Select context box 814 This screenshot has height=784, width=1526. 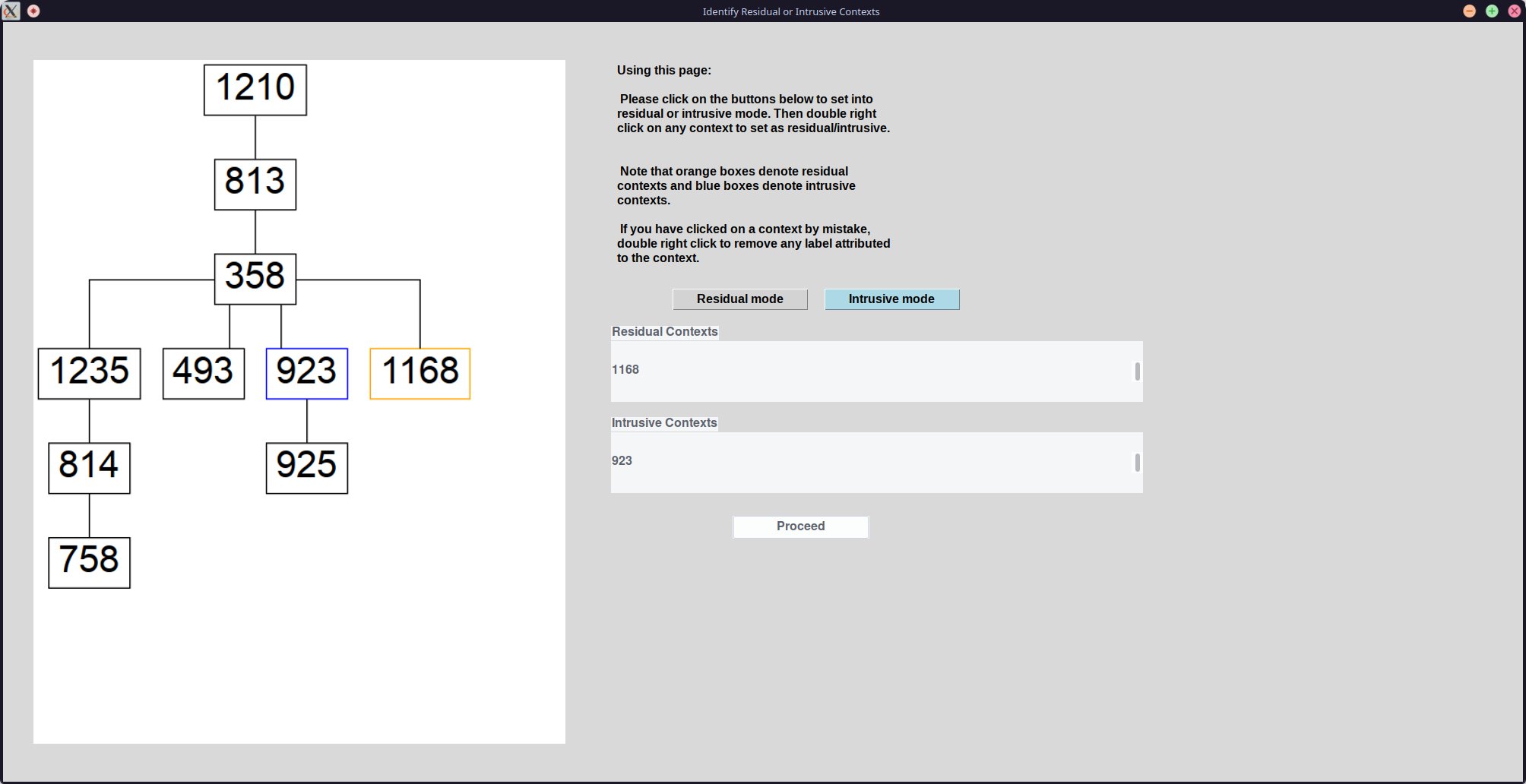pyautogui.click(x=90, y=468)
